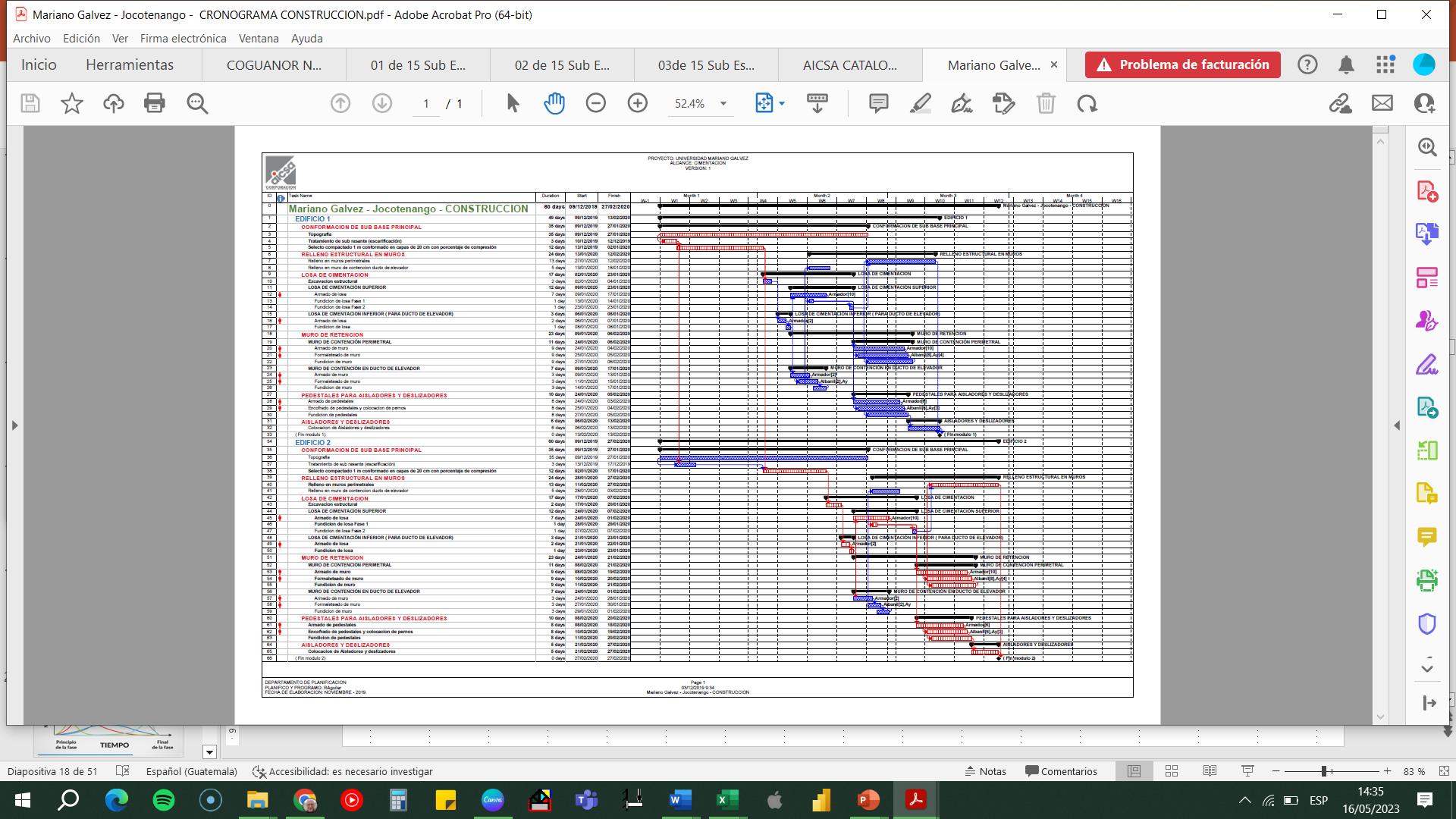1456x819 pixels.
Task: Click the page number input field
Action: 426,104
